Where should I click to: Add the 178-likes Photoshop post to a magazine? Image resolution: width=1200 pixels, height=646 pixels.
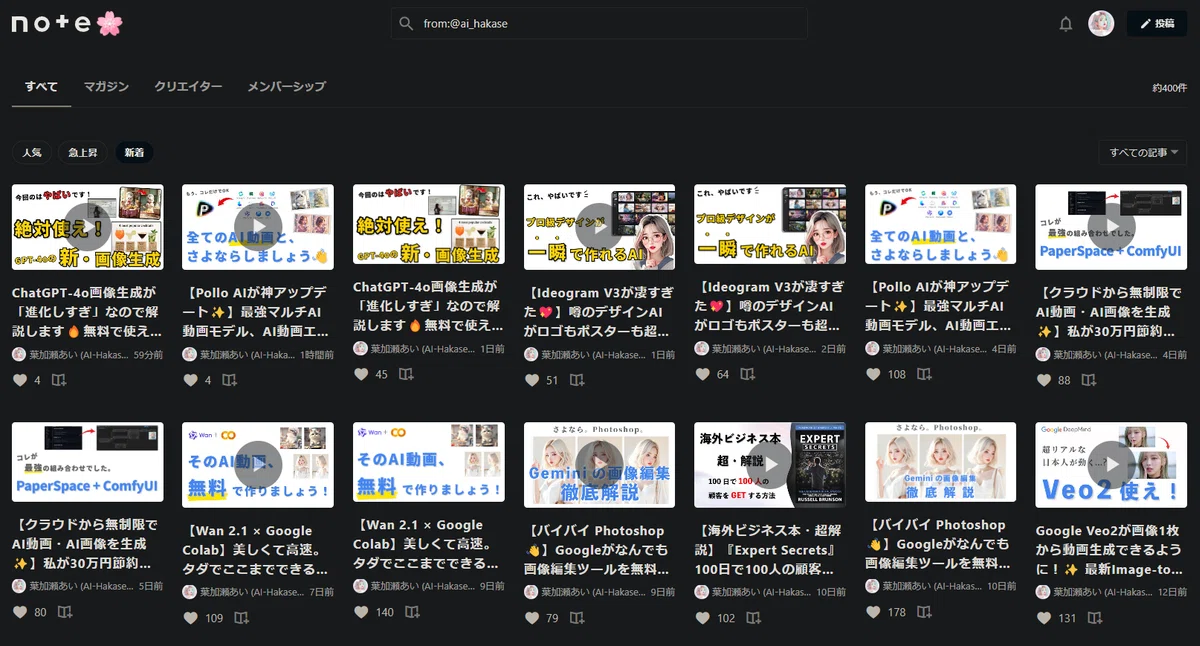click(924, 612)
